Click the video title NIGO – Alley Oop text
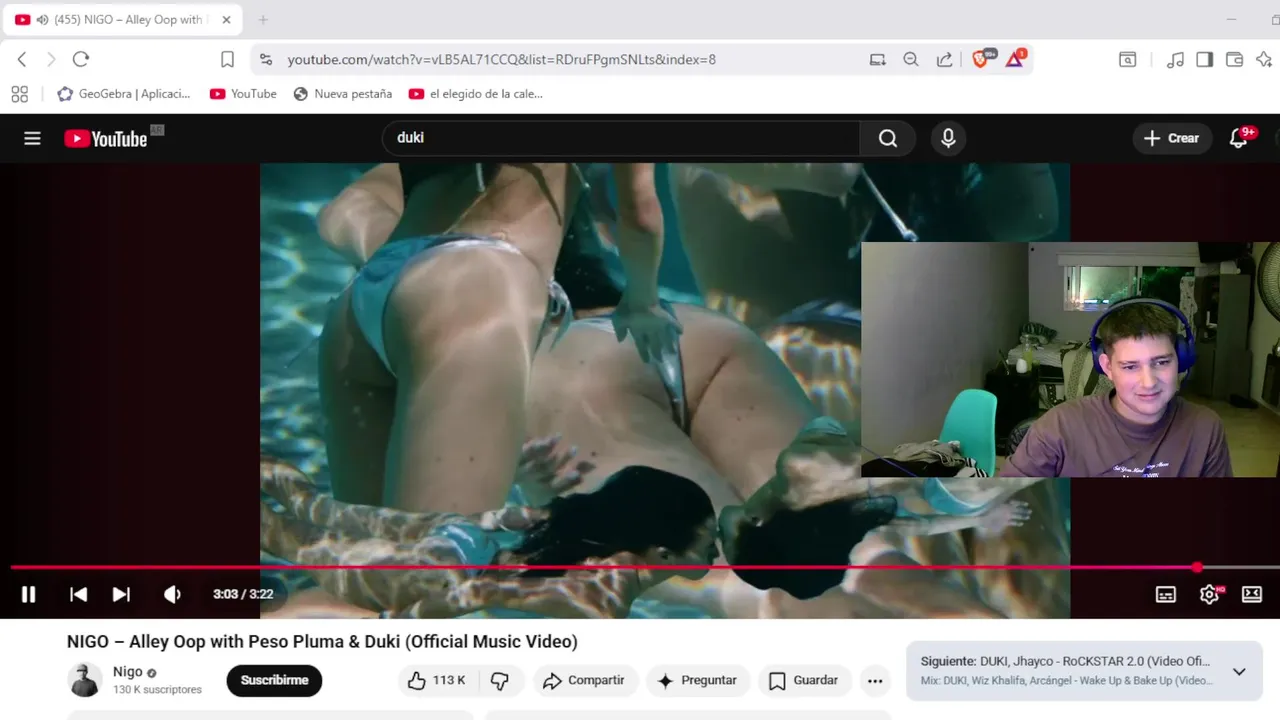Viewport: 1280px width, 720px height. coord(322,642)
